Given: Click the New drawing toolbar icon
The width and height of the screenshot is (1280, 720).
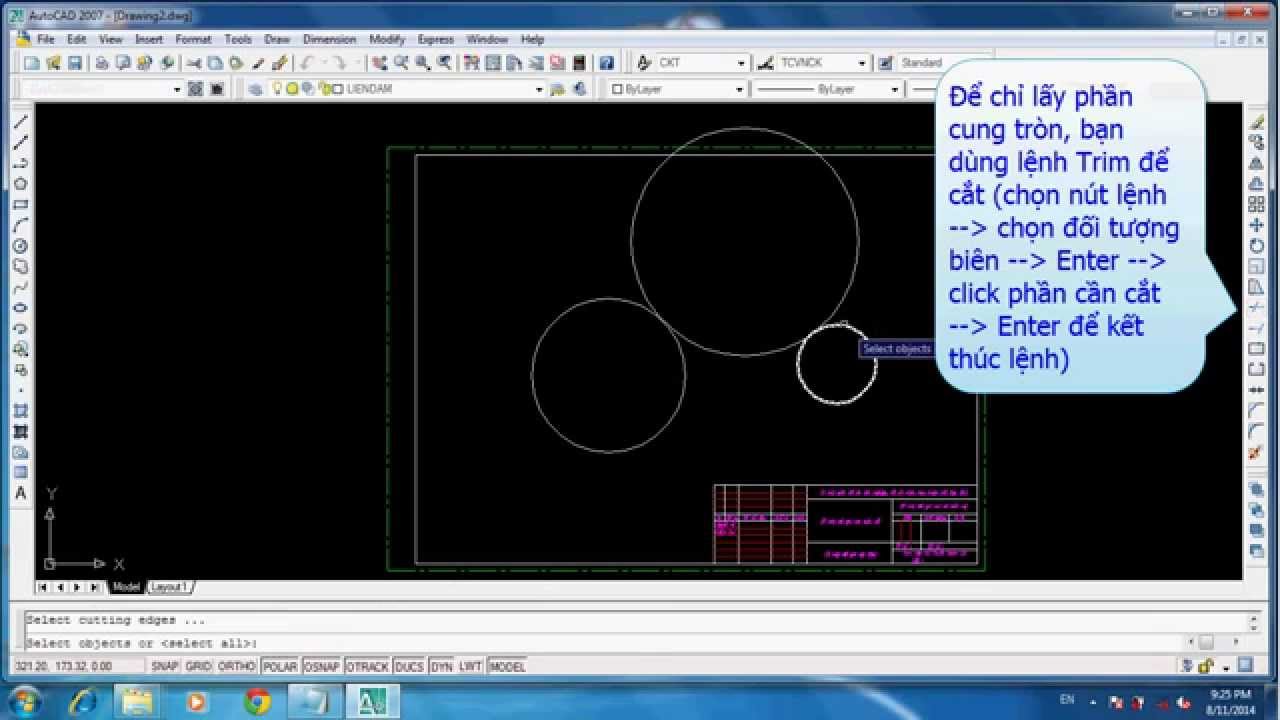Looking at the screenshot, I should (x=31, y=63).
